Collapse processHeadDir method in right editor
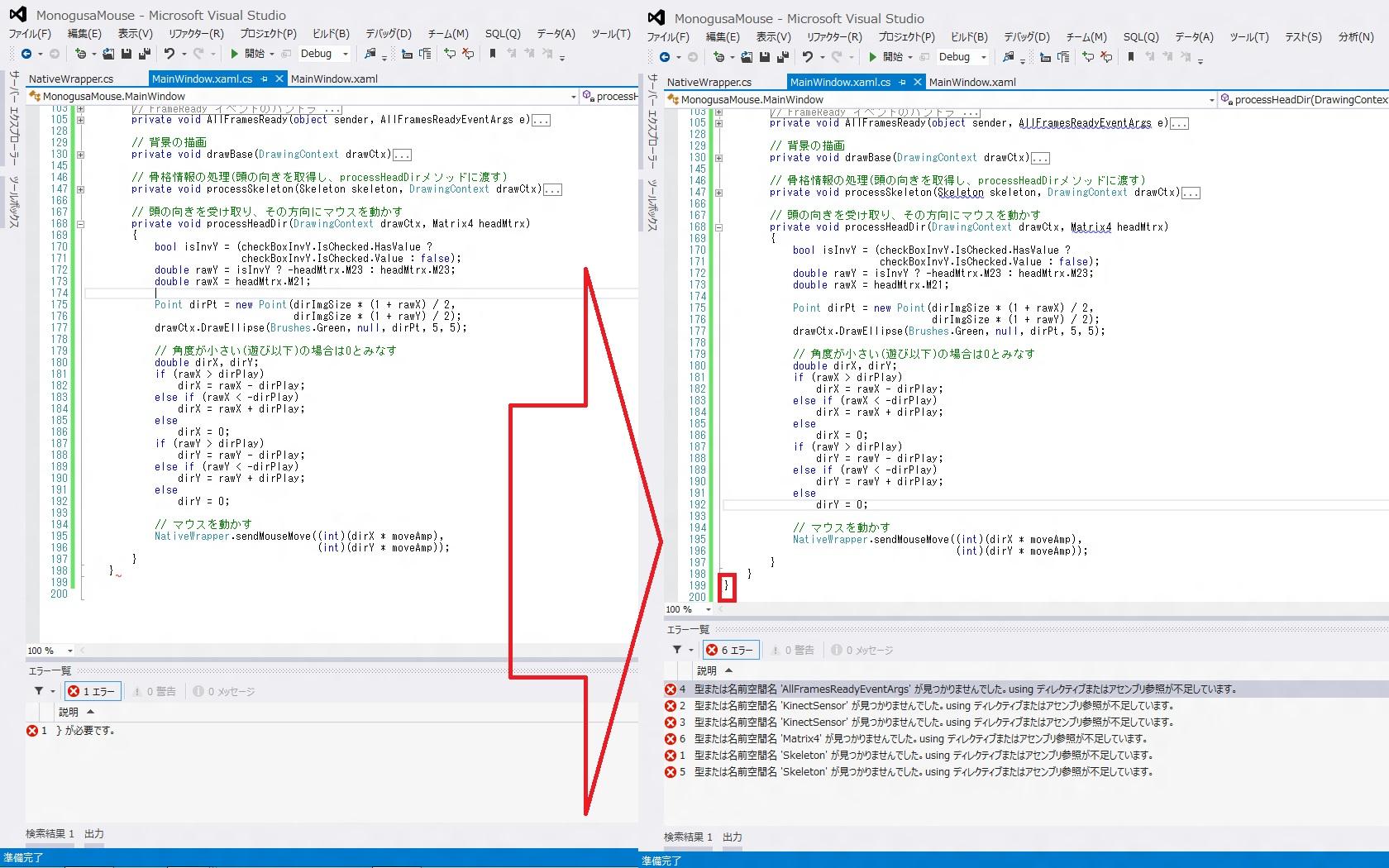 click(718, 227)
